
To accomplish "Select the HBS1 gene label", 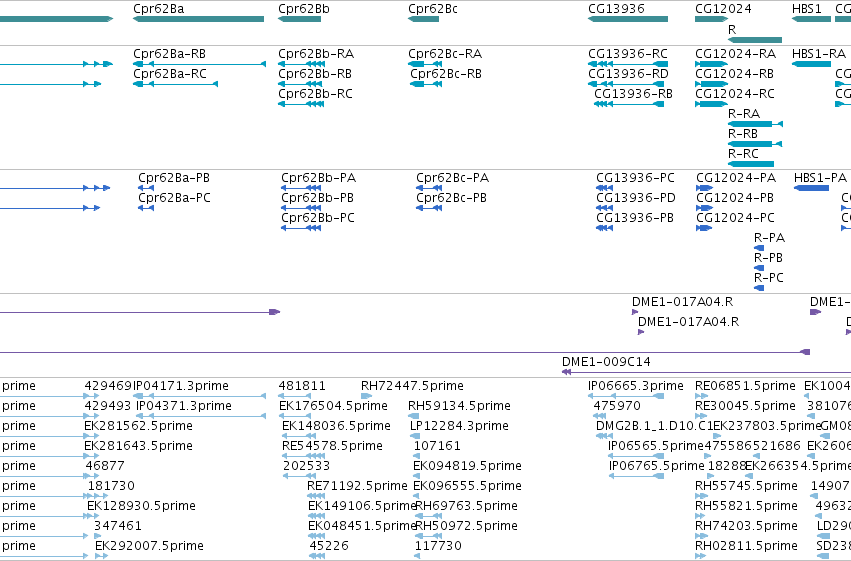I will 806,9.
